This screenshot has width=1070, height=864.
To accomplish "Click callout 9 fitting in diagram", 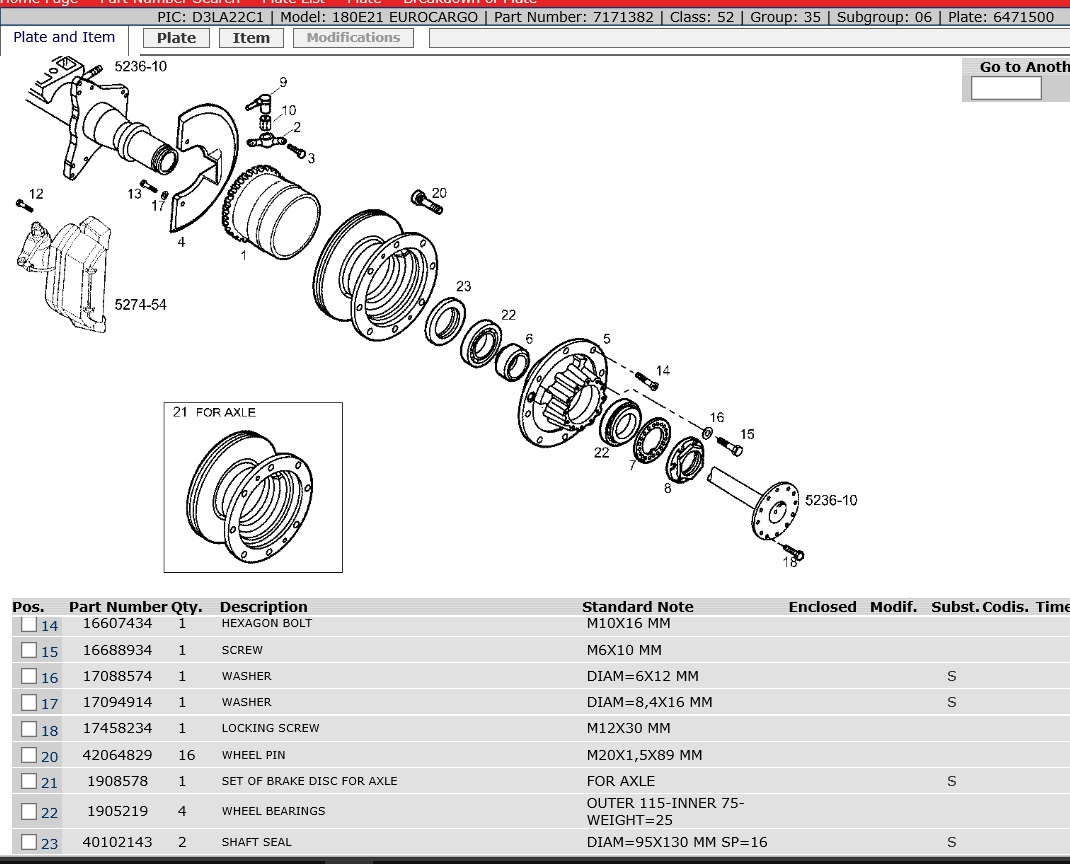I will [283, 82].
